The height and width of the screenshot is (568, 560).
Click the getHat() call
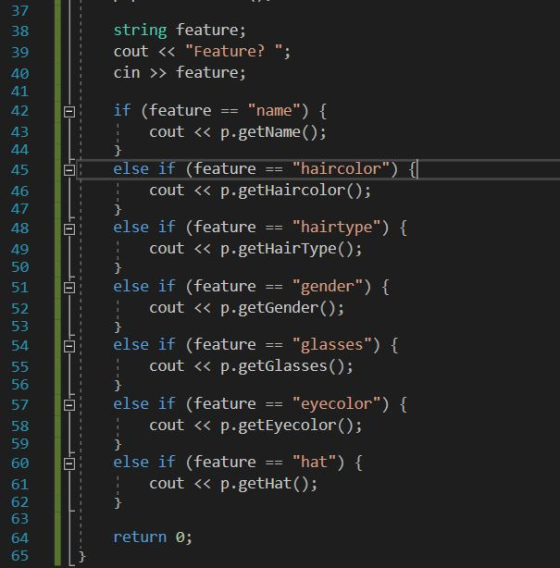pos(273,484)
